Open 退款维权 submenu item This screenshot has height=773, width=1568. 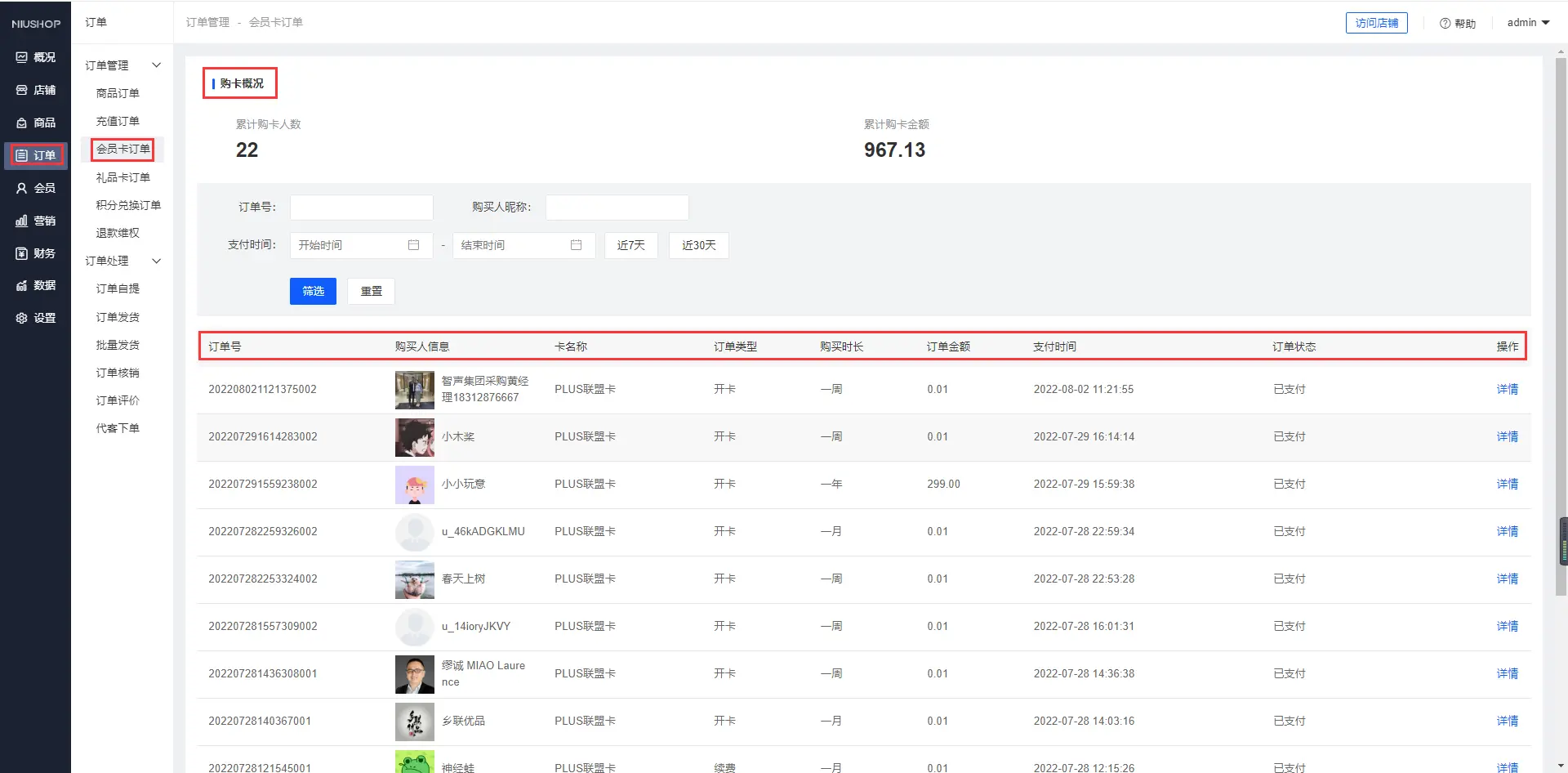(x=118, y=233)
